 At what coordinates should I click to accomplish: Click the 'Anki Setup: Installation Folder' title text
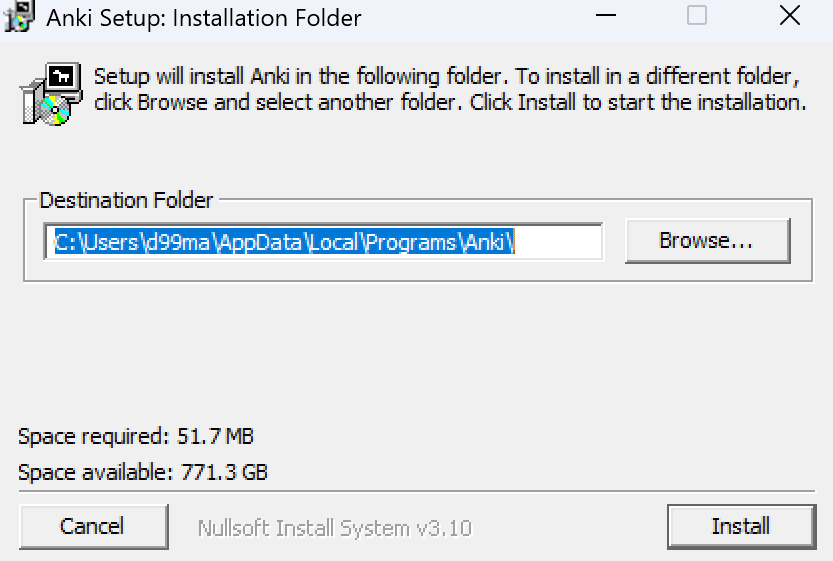(204, 17)
